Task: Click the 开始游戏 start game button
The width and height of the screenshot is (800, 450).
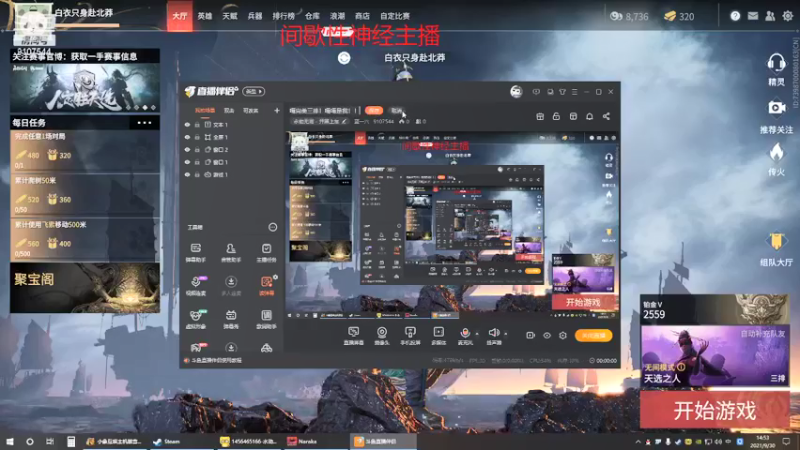Action: 715,410
